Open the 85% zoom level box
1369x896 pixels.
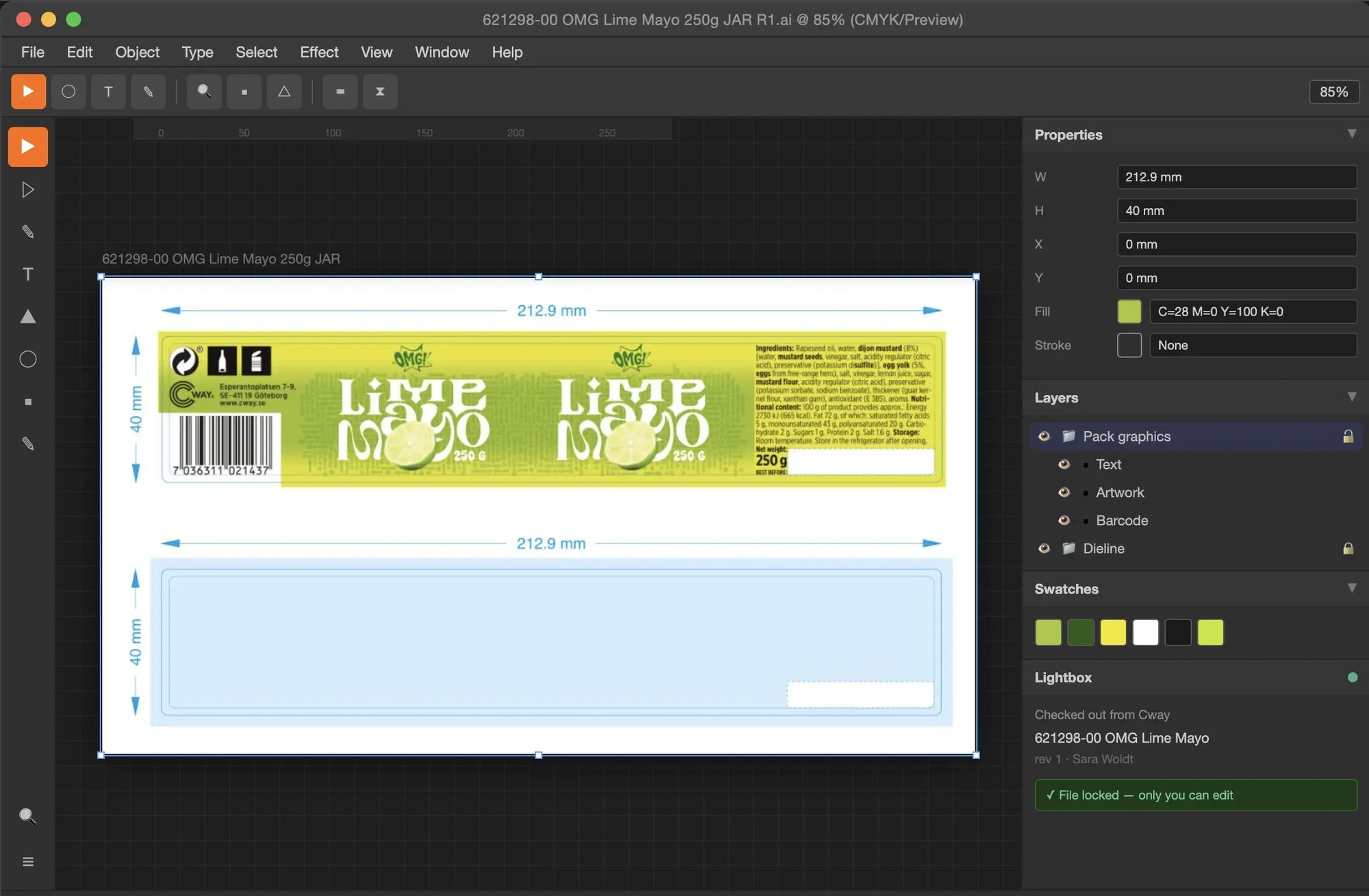(x=1333, y=92)
